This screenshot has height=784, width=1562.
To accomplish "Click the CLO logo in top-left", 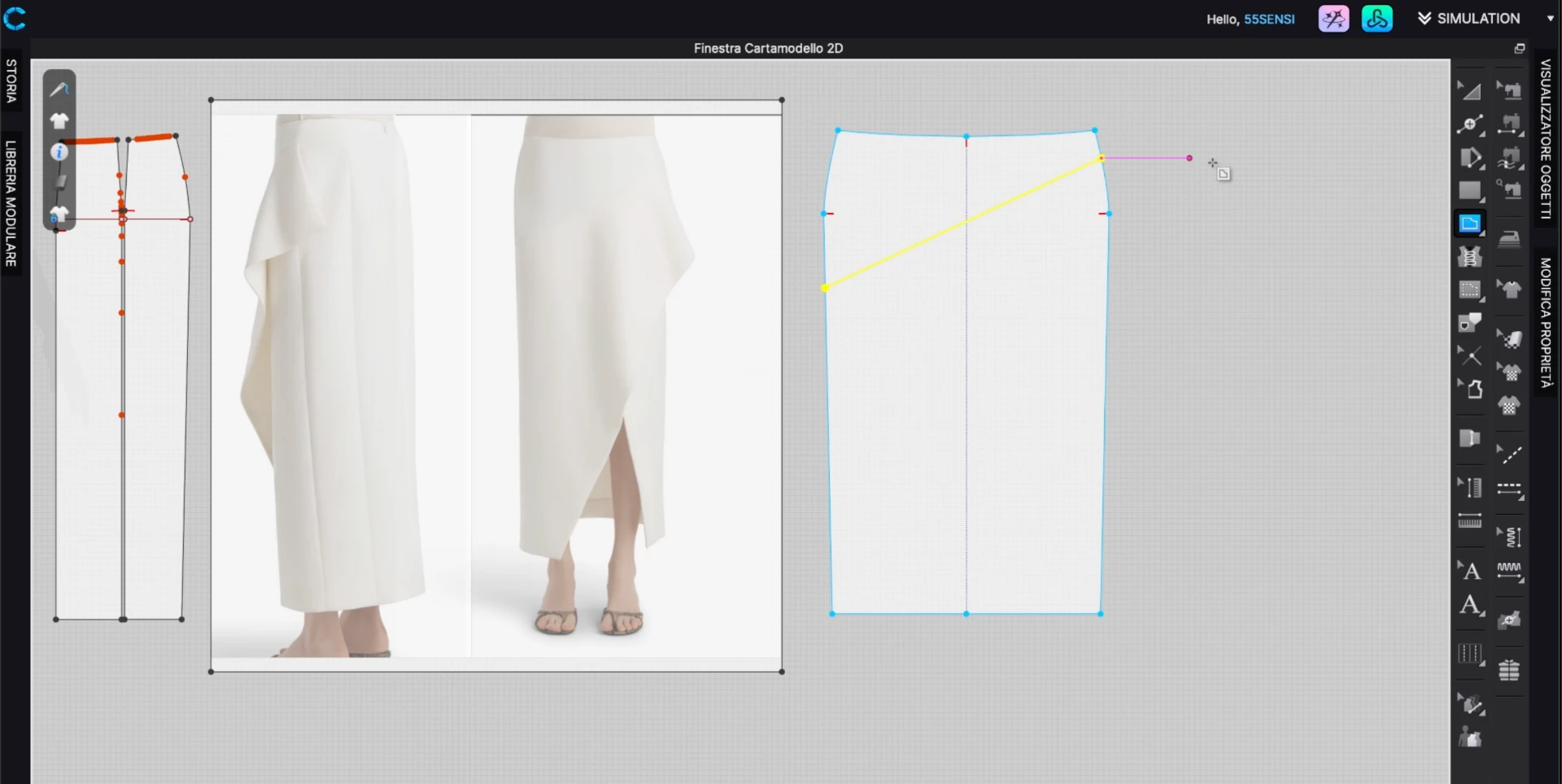I will [x=15, y=18].
